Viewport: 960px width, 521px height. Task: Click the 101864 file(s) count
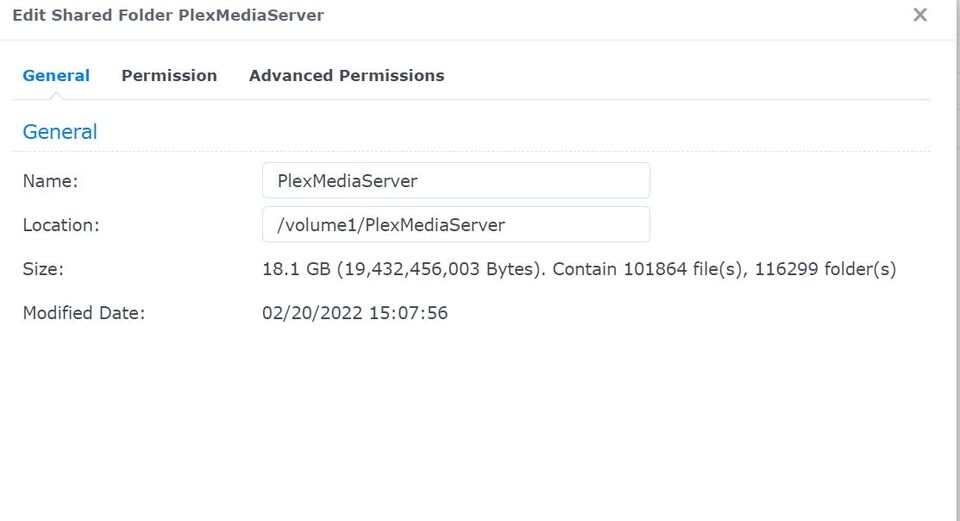coord(683,269)
